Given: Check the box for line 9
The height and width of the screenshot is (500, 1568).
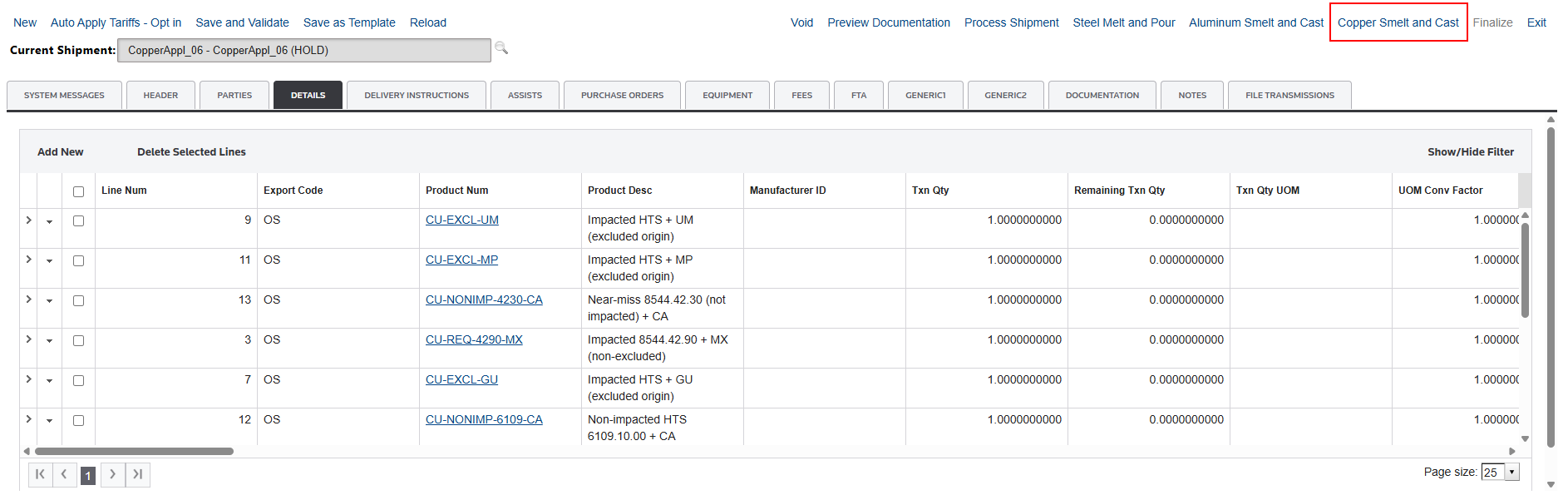Looking at the screenshot, I should coord(78,220).
